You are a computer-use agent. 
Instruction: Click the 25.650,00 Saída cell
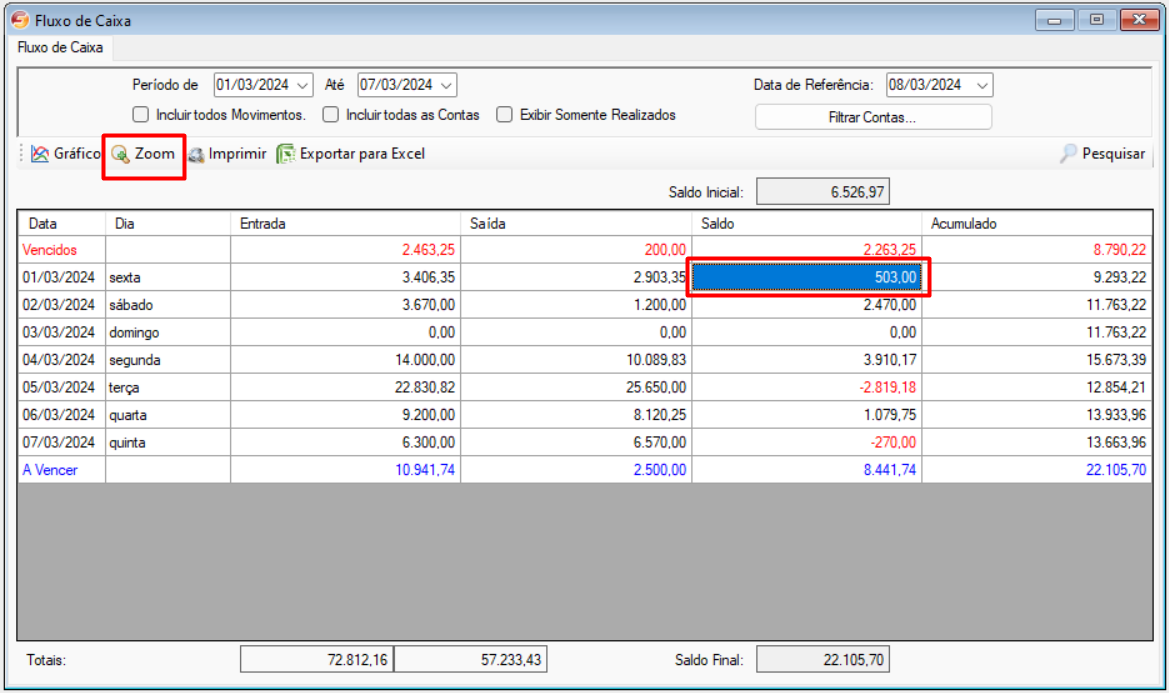pyautogui.click(x=576, y=387)
